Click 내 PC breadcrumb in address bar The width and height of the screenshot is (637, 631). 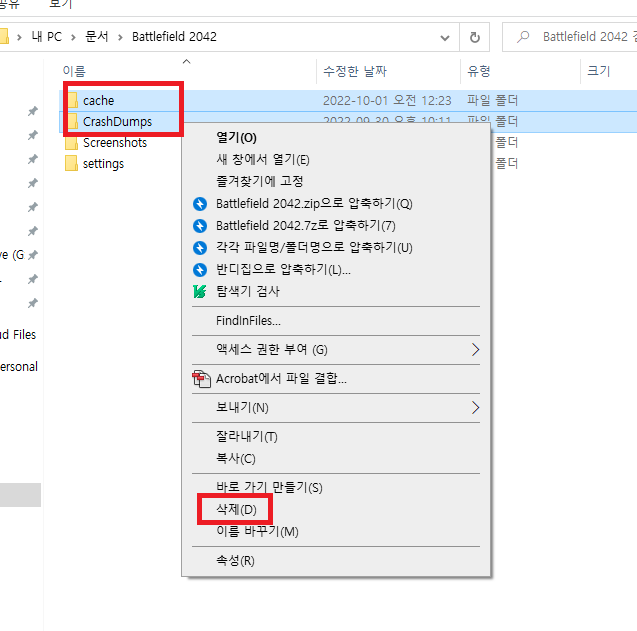[47, 37]
